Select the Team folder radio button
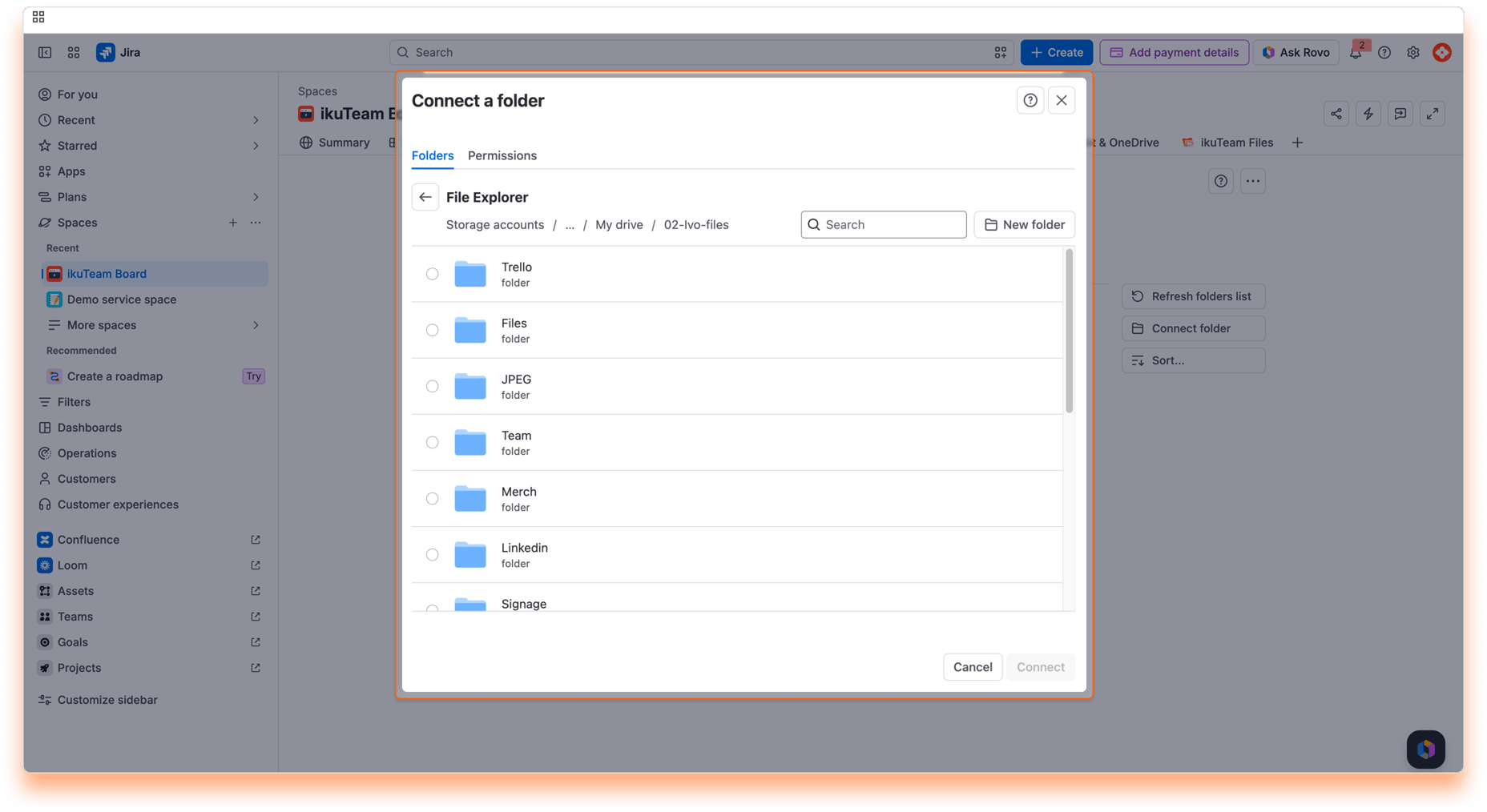The height and width of the screenshot is (812, 1487). (x=432, y=442)
